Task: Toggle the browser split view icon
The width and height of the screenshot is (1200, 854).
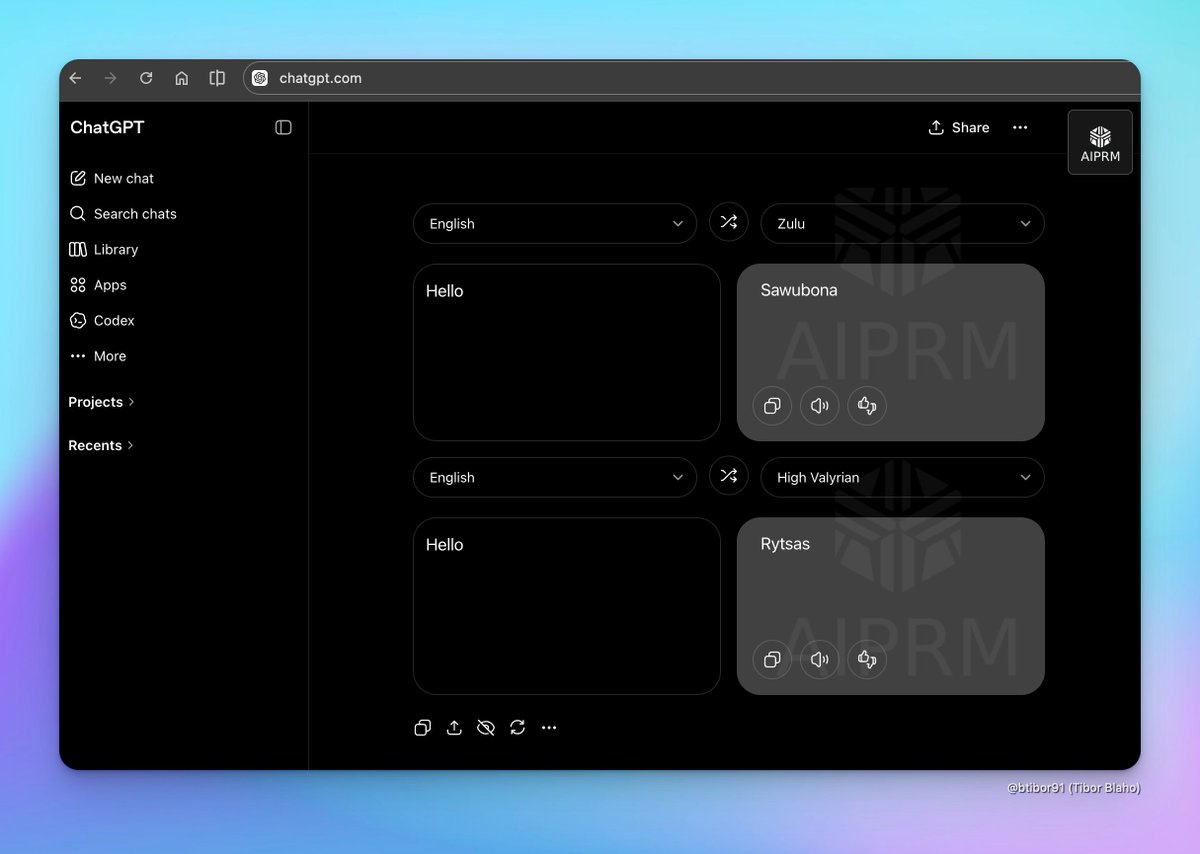Action: [217, 78]
